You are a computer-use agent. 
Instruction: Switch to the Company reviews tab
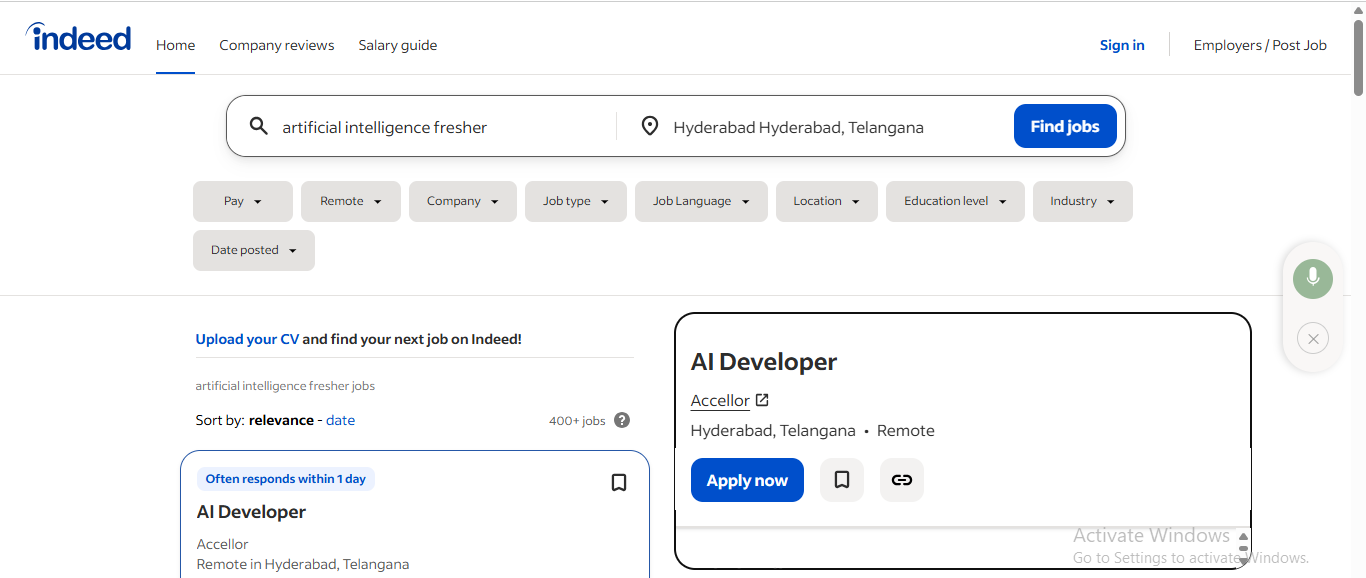(276, 45)
